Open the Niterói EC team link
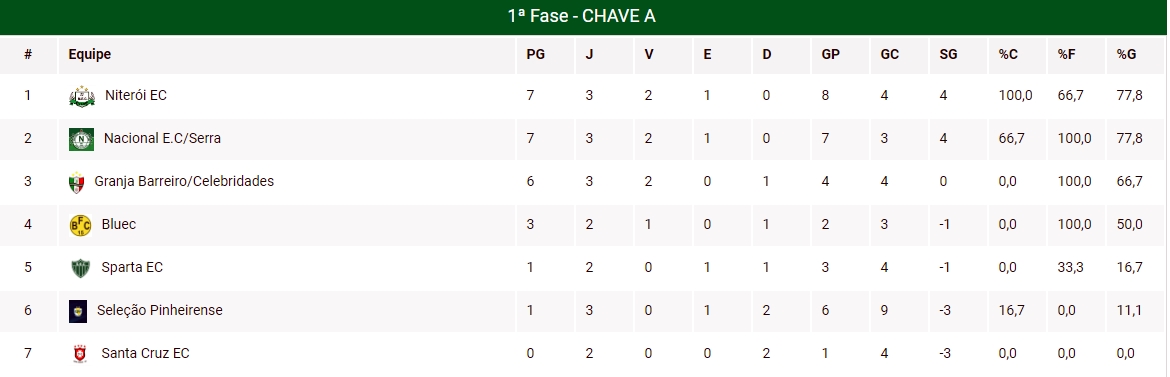 (x=136, y=96)
